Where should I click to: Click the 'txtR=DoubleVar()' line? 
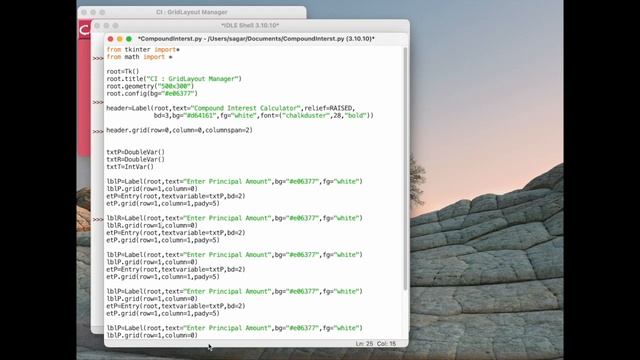point(136,160)
